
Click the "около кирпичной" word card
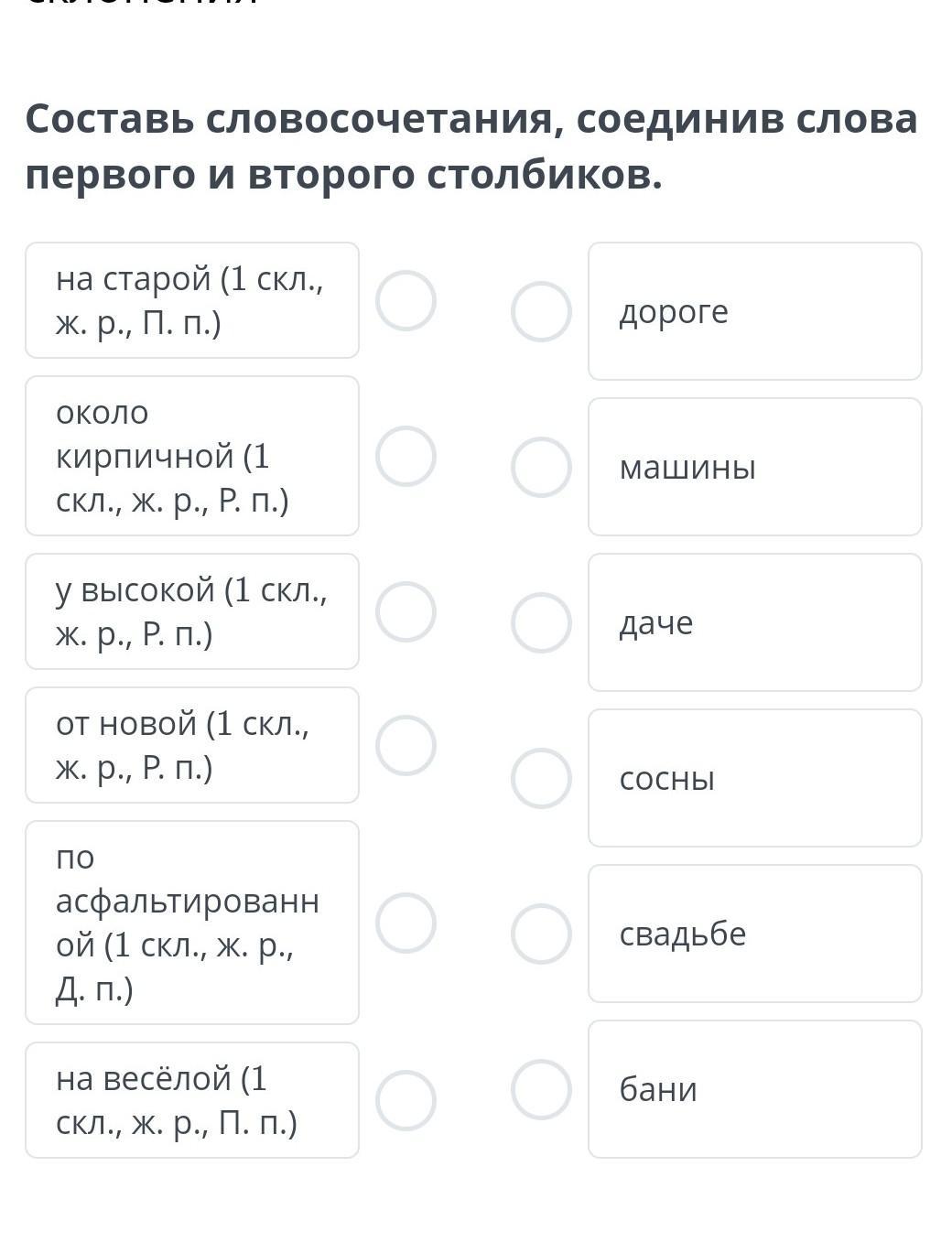pos(192,456)
